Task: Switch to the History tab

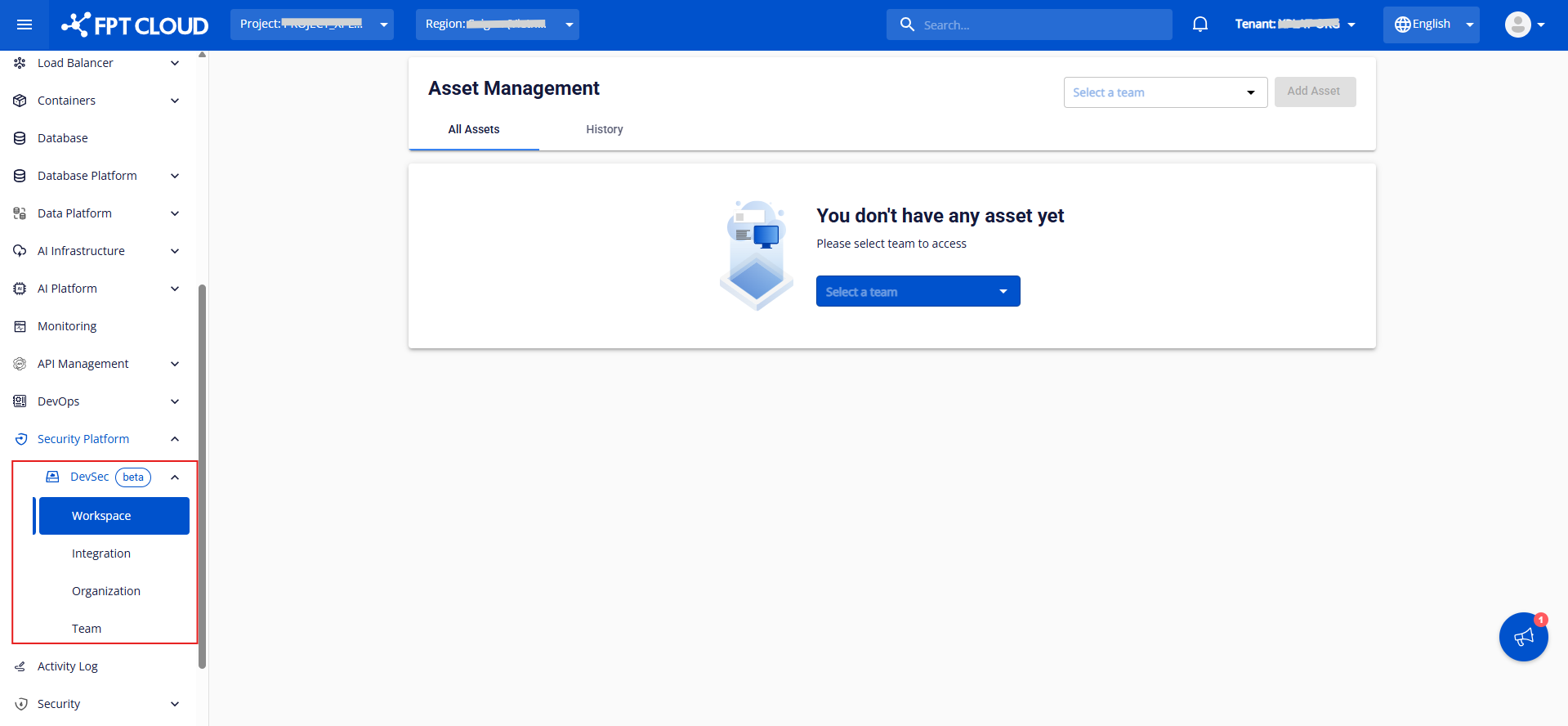Action: [605, 129]
